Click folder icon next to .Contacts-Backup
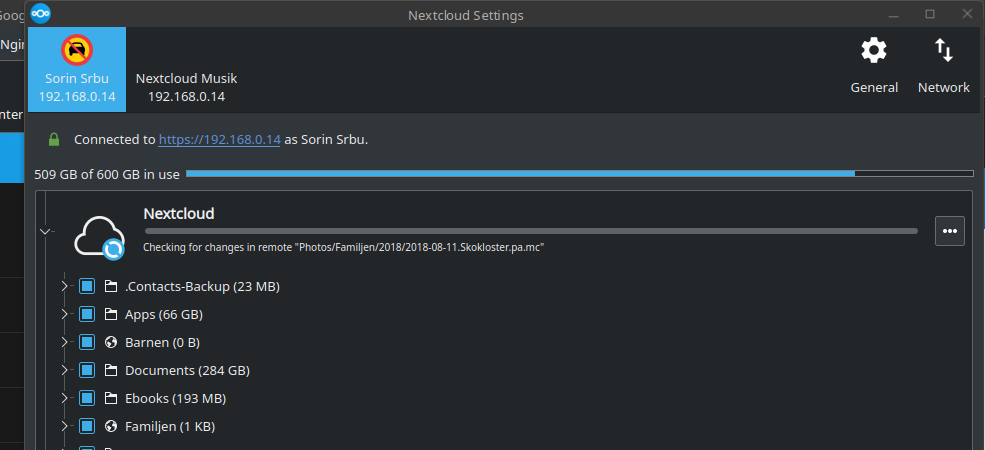Image resolution: width=985 pixels, height=450 pixels. pyautogui.click(x=111, y=287)
